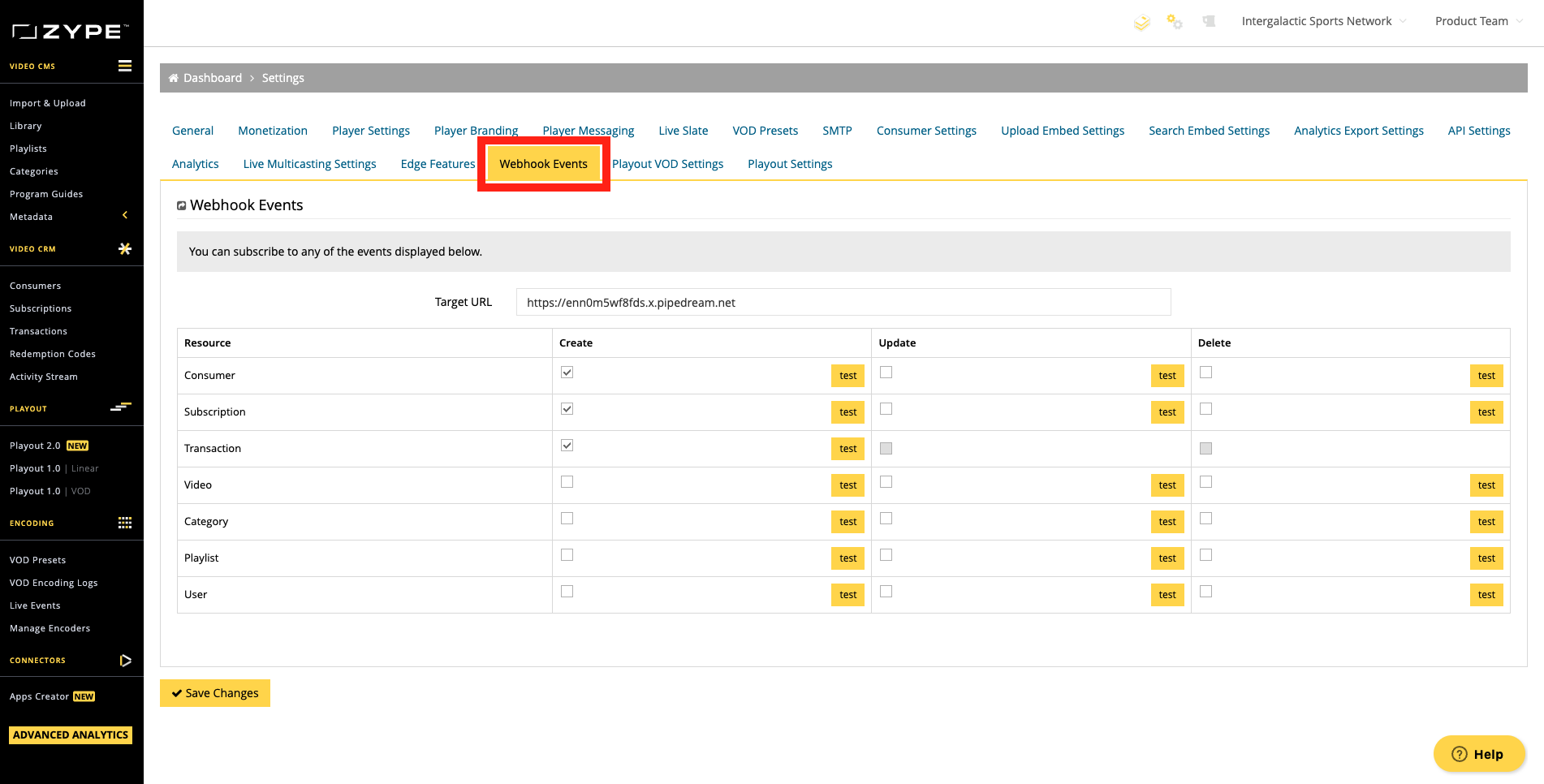Check User Create checkbox
Viewport: 1544px width, 784px height.
(x=567, y=592)
